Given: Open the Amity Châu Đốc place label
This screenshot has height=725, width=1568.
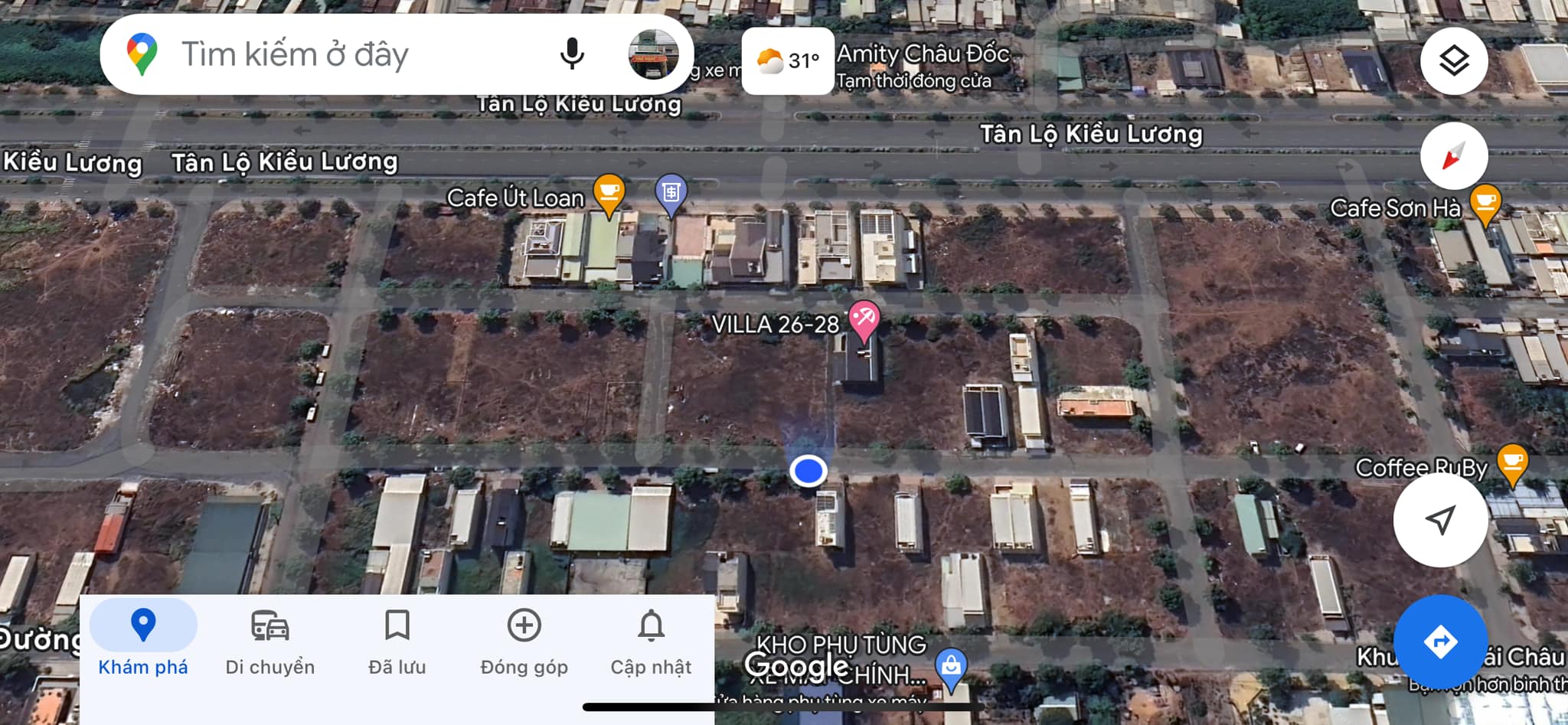Looking at the screenshot, I should point(923,54).
